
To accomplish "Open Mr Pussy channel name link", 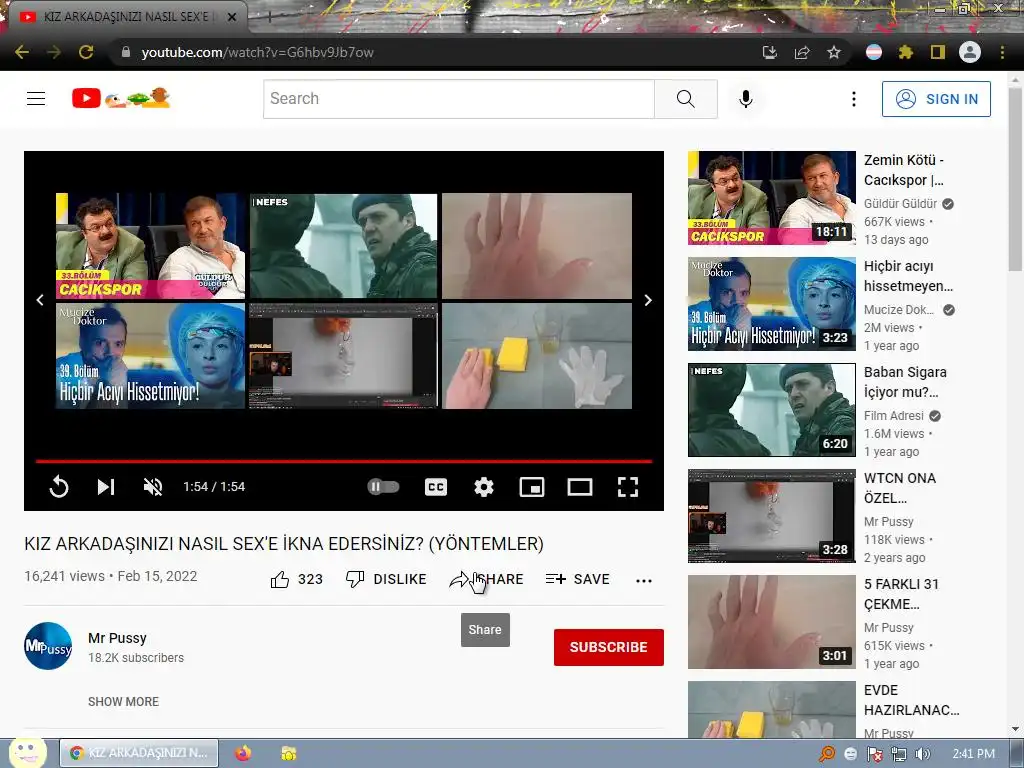I will pyautogui.click(x=118, y=638).
